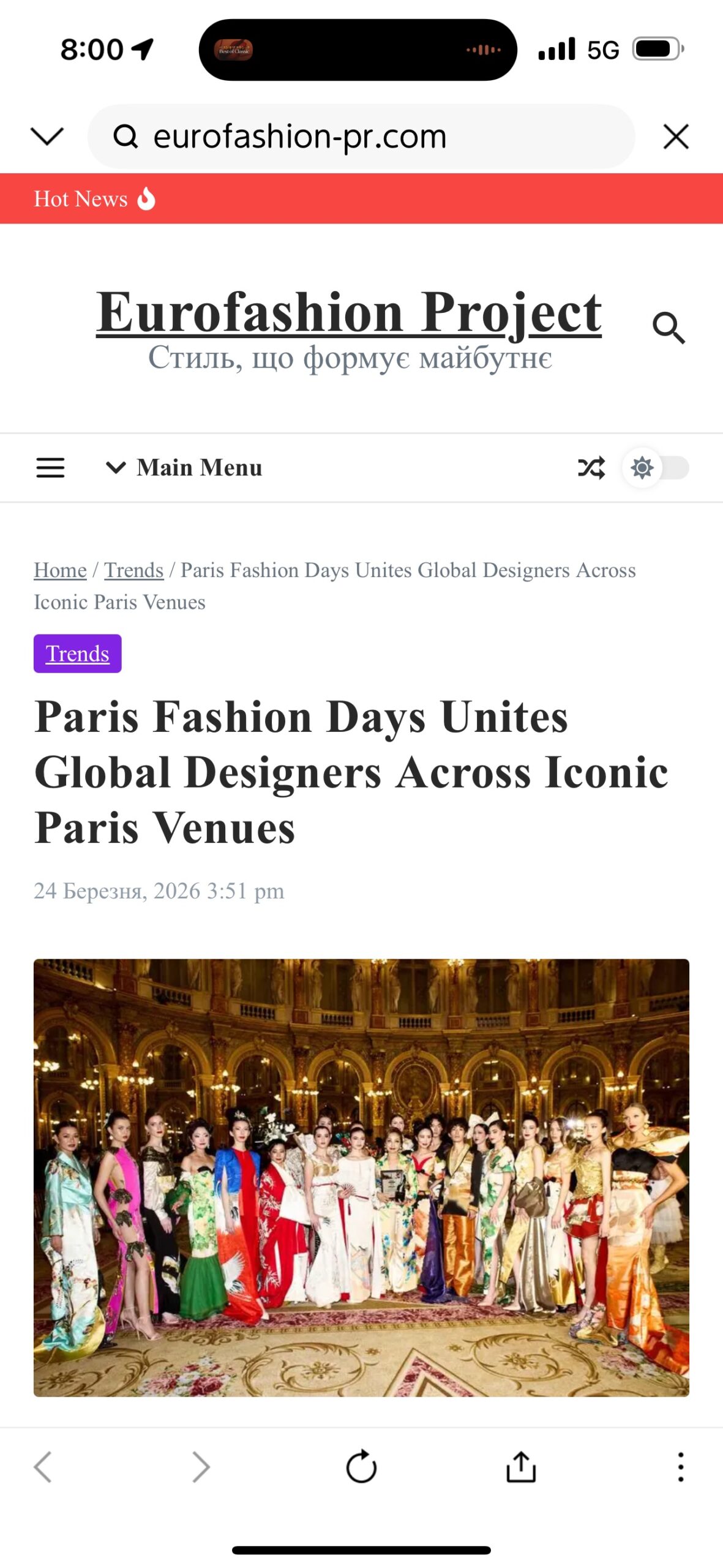
Task: Go back with browser back arrow
Action: coord(43,1466)
